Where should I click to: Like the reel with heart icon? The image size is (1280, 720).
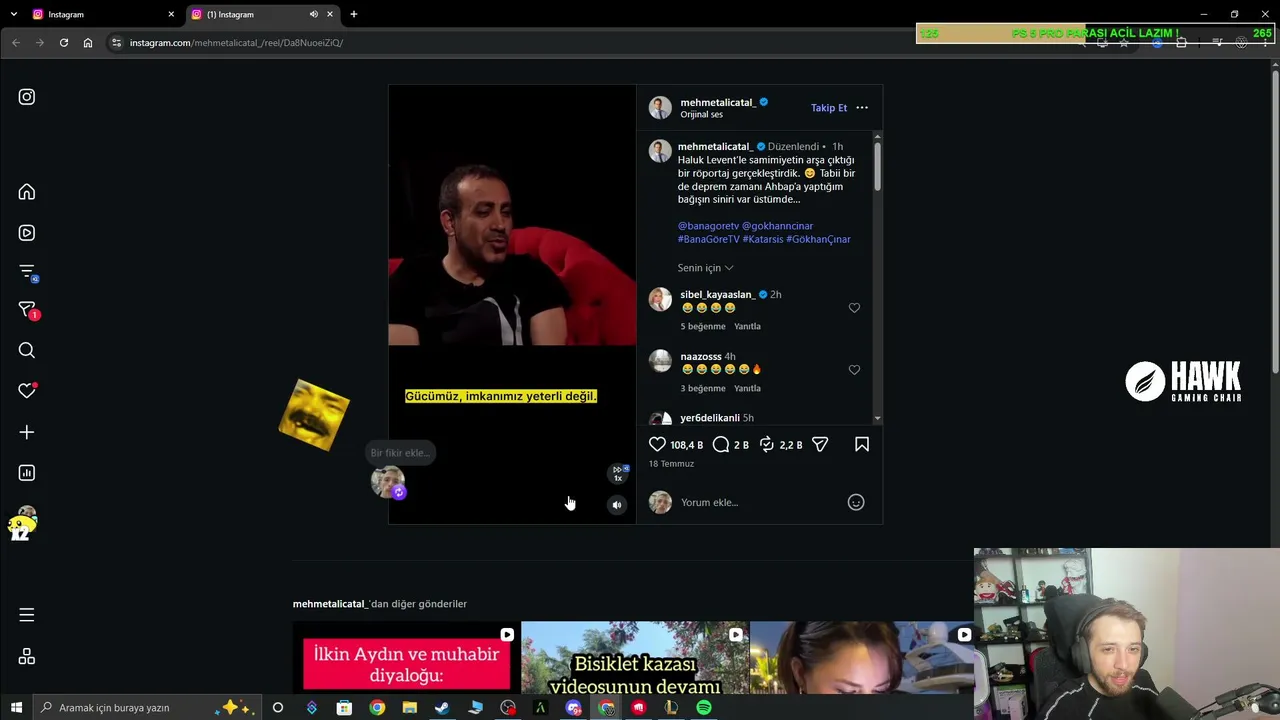click(657, 444)
